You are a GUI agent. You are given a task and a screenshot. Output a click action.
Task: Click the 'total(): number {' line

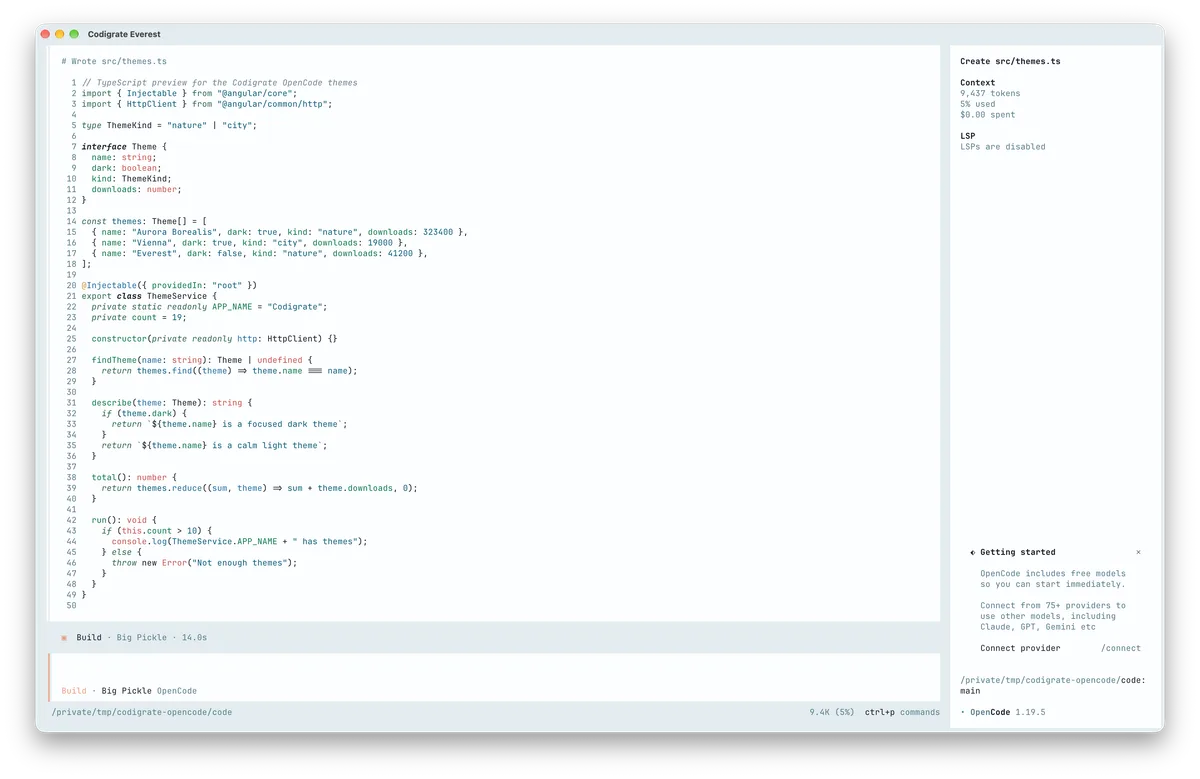pyautogui.click(x=134, y=477)
